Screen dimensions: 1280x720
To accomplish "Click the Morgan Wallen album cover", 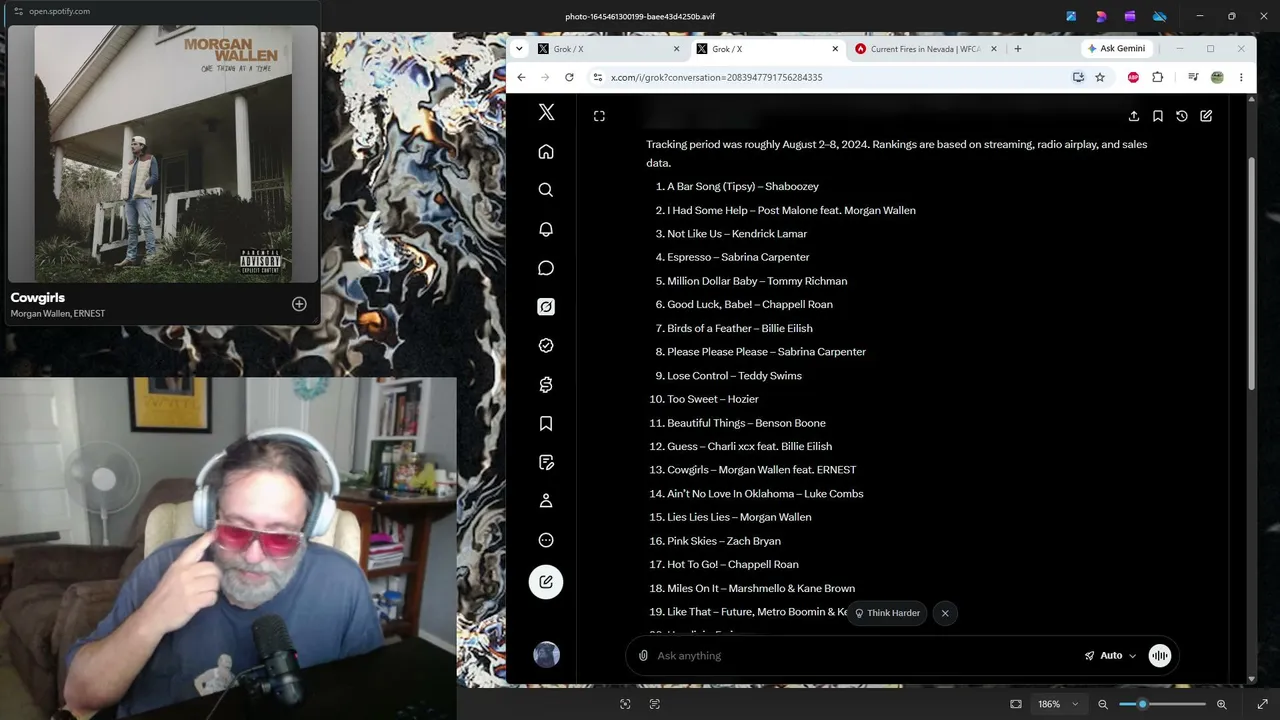I will [x=163, y=154].
